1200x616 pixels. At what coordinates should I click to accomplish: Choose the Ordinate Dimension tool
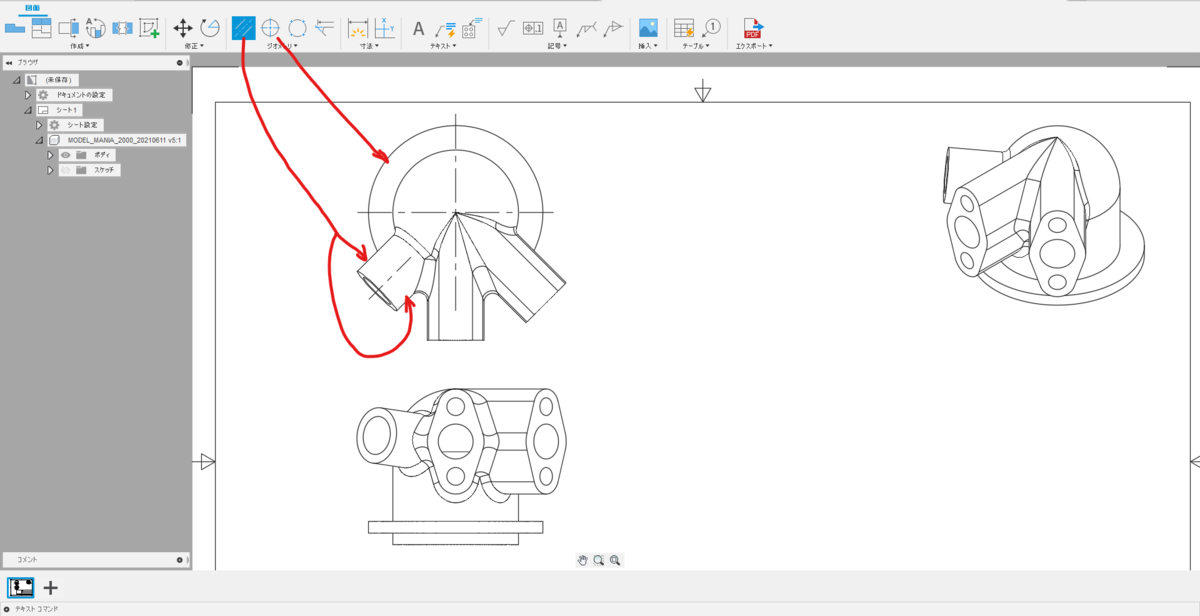[384, 27]
